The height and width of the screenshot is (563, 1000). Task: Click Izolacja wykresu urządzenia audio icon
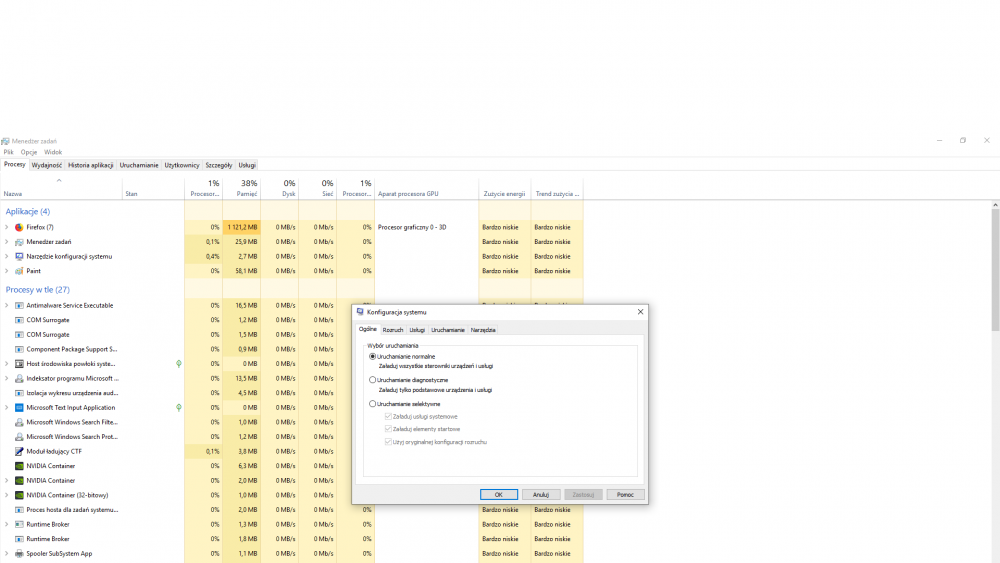pos(19,393)
